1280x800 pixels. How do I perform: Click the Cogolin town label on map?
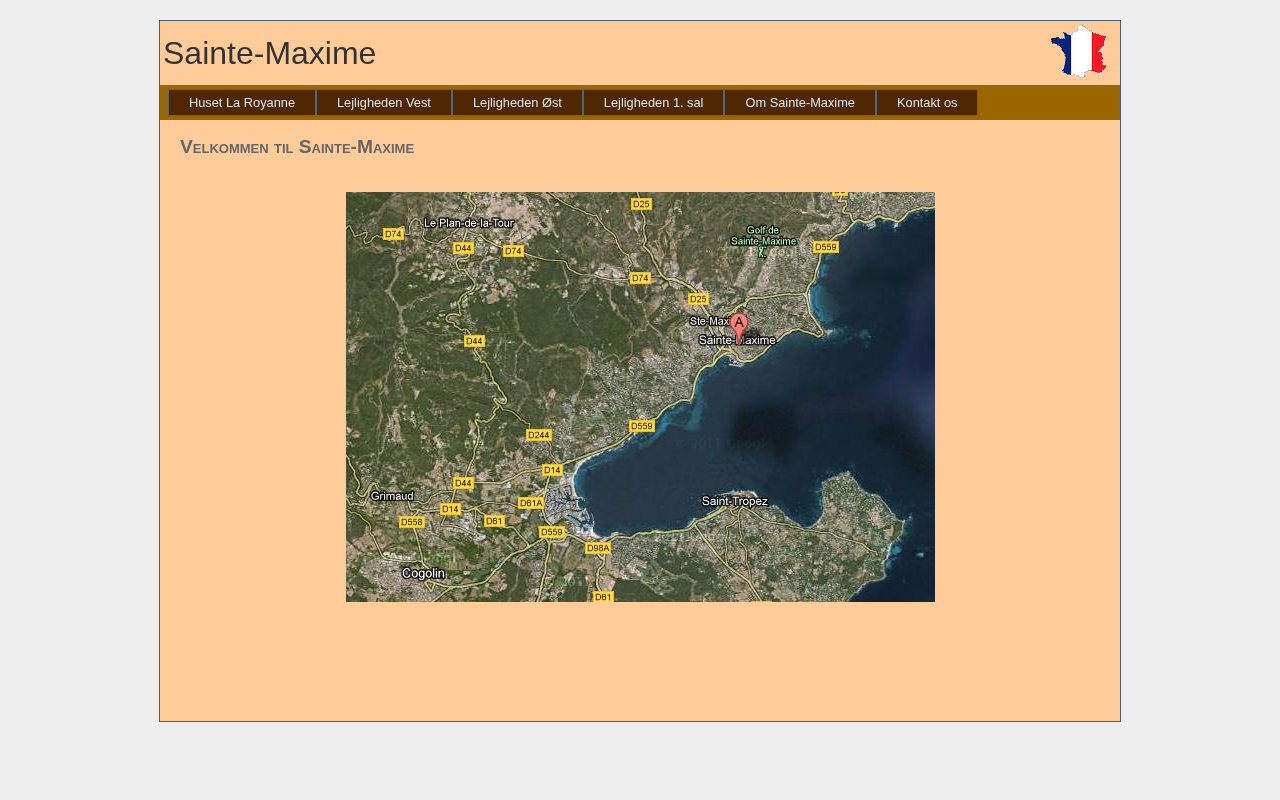[x=423, y=573]
